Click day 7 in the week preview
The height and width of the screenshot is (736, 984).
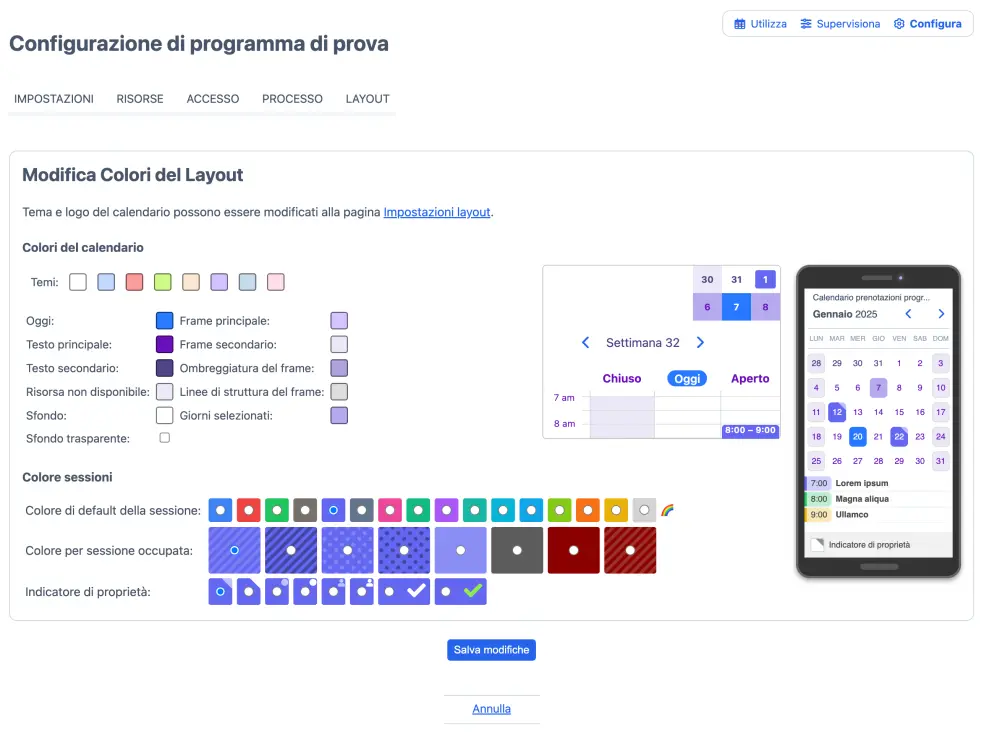pyautogui.click(x=736, y=307)
